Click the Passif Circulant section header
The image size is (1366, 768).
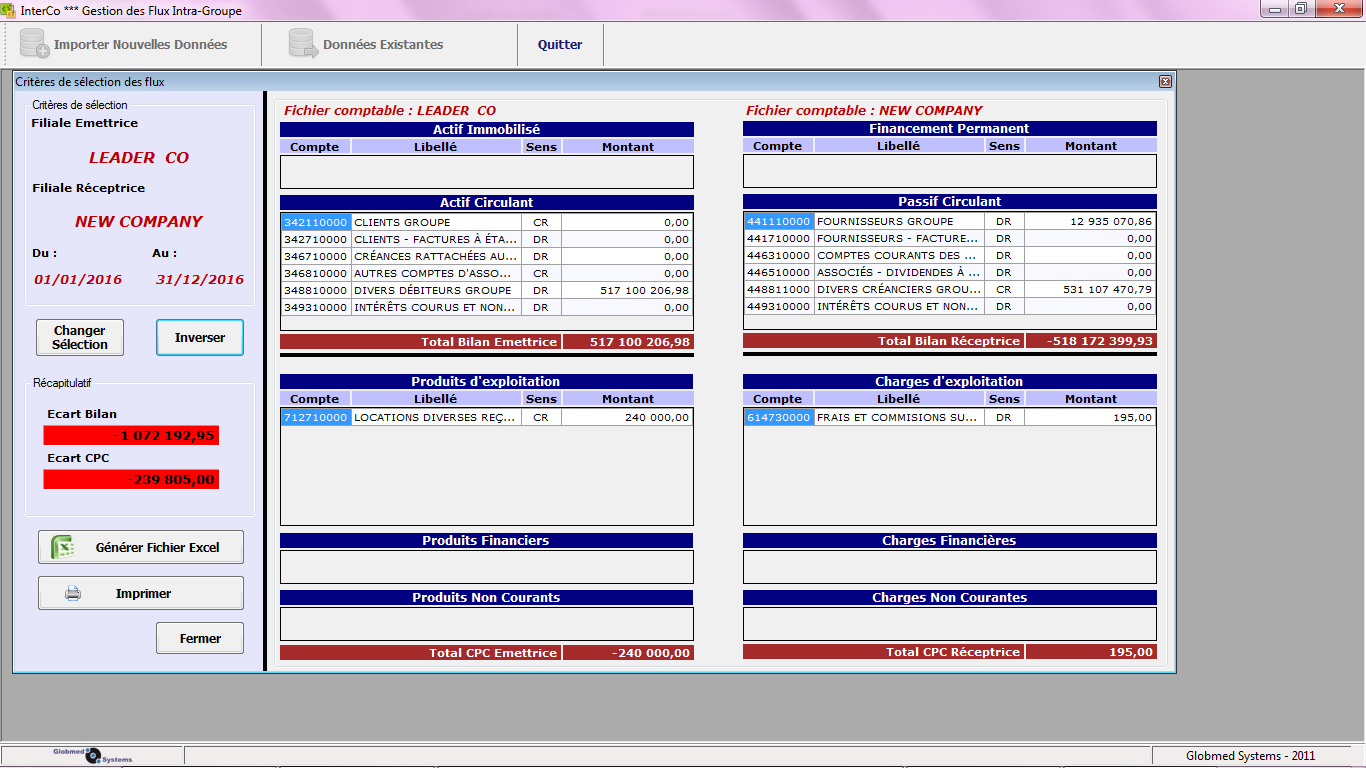pos(950,201)
